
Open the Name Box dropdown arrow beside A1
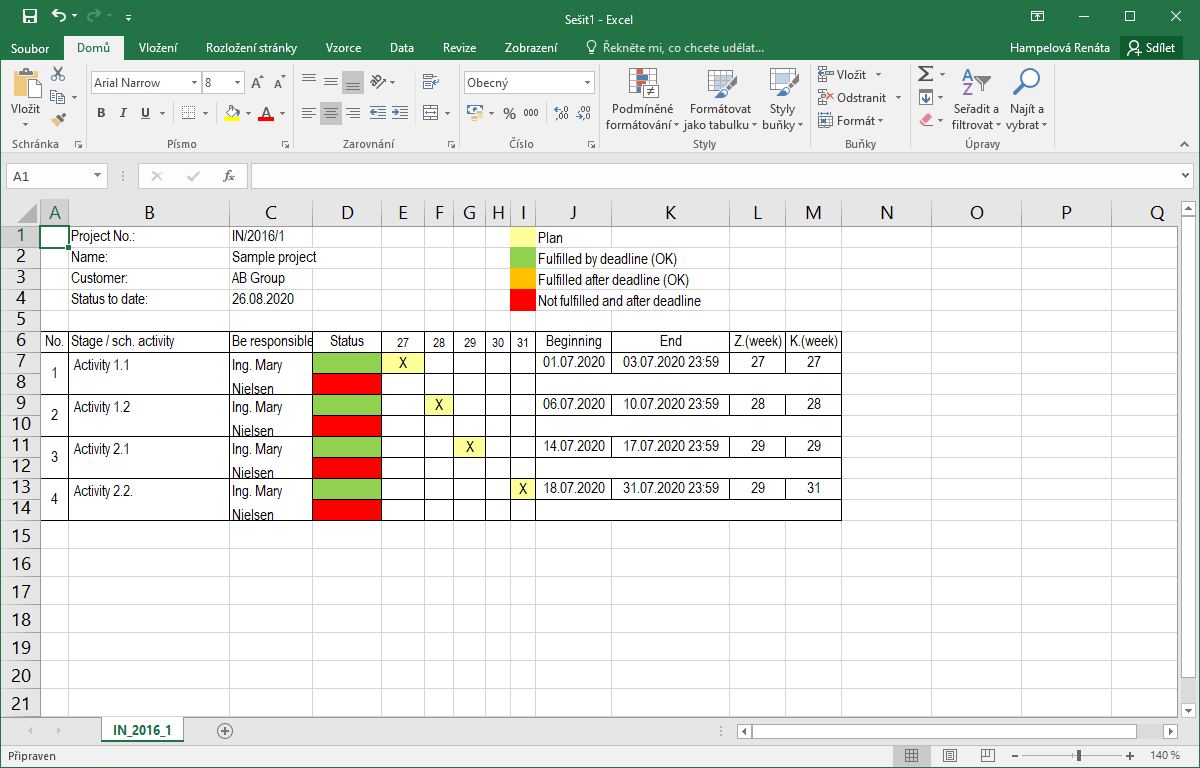(x=97, y=176)
